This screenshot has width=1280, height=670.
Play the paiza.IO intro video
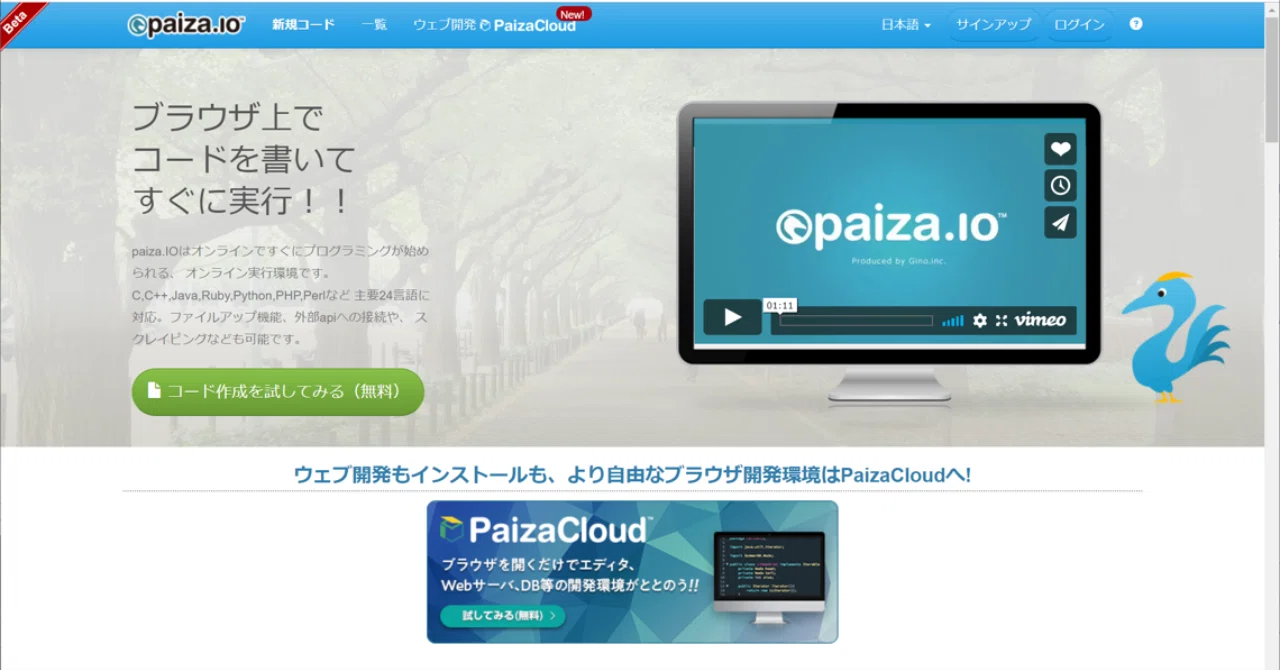tap(732, 318)
